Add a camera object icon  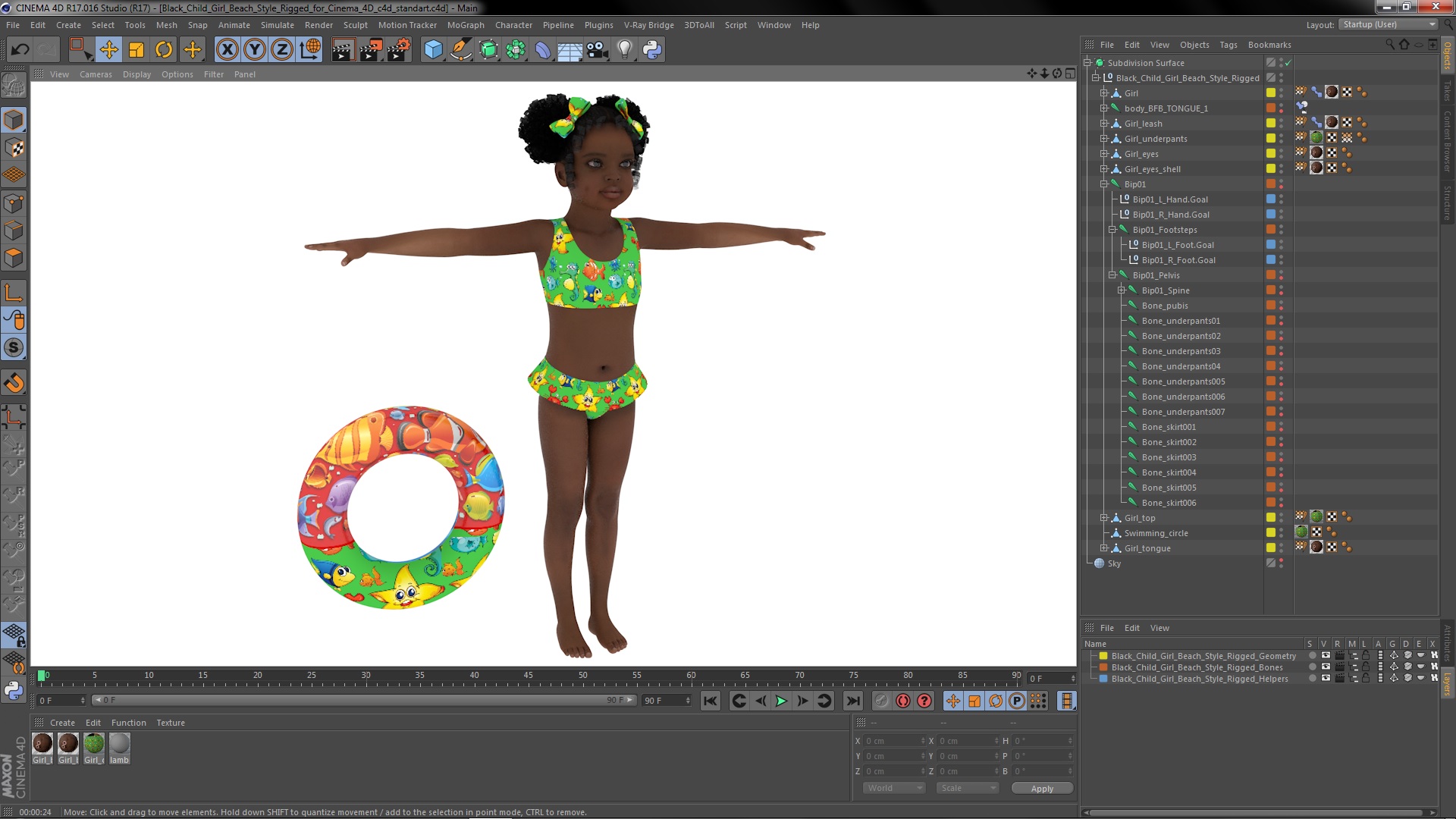point(598,50)
